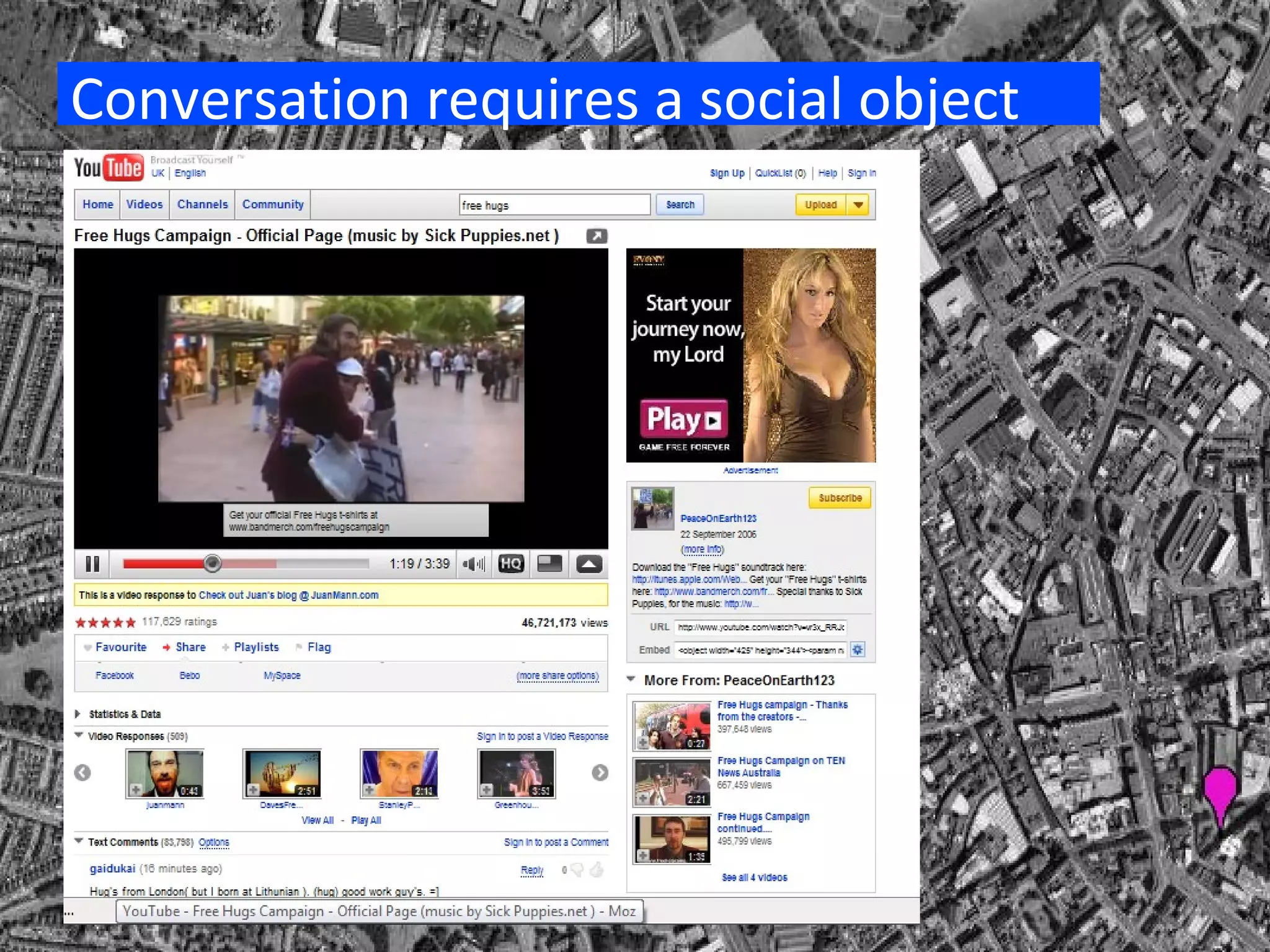The image size is (1270, 952).
Task: Share the video on Bebo
Action: click(190, 675)
